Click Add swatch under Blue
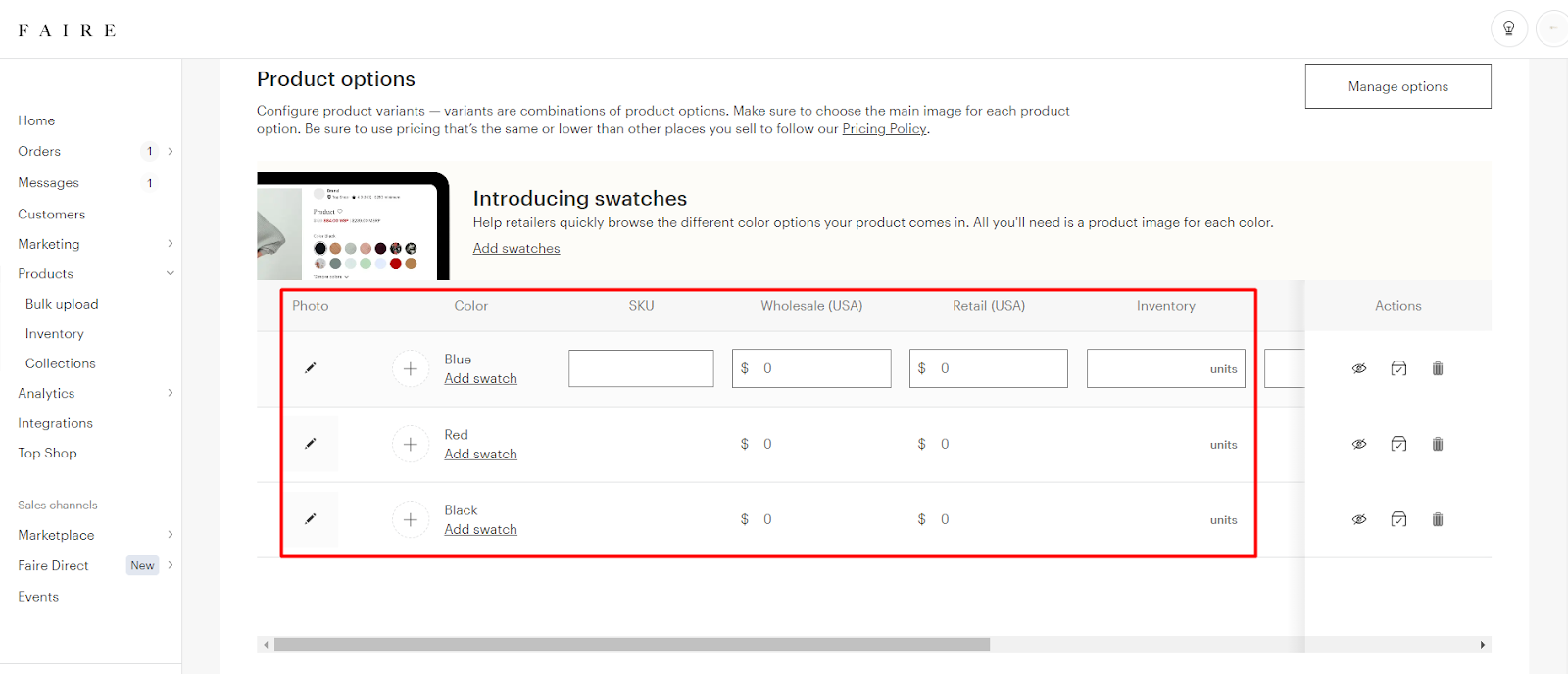Screen dimensions: 1568x674 [x=480, y=379]
